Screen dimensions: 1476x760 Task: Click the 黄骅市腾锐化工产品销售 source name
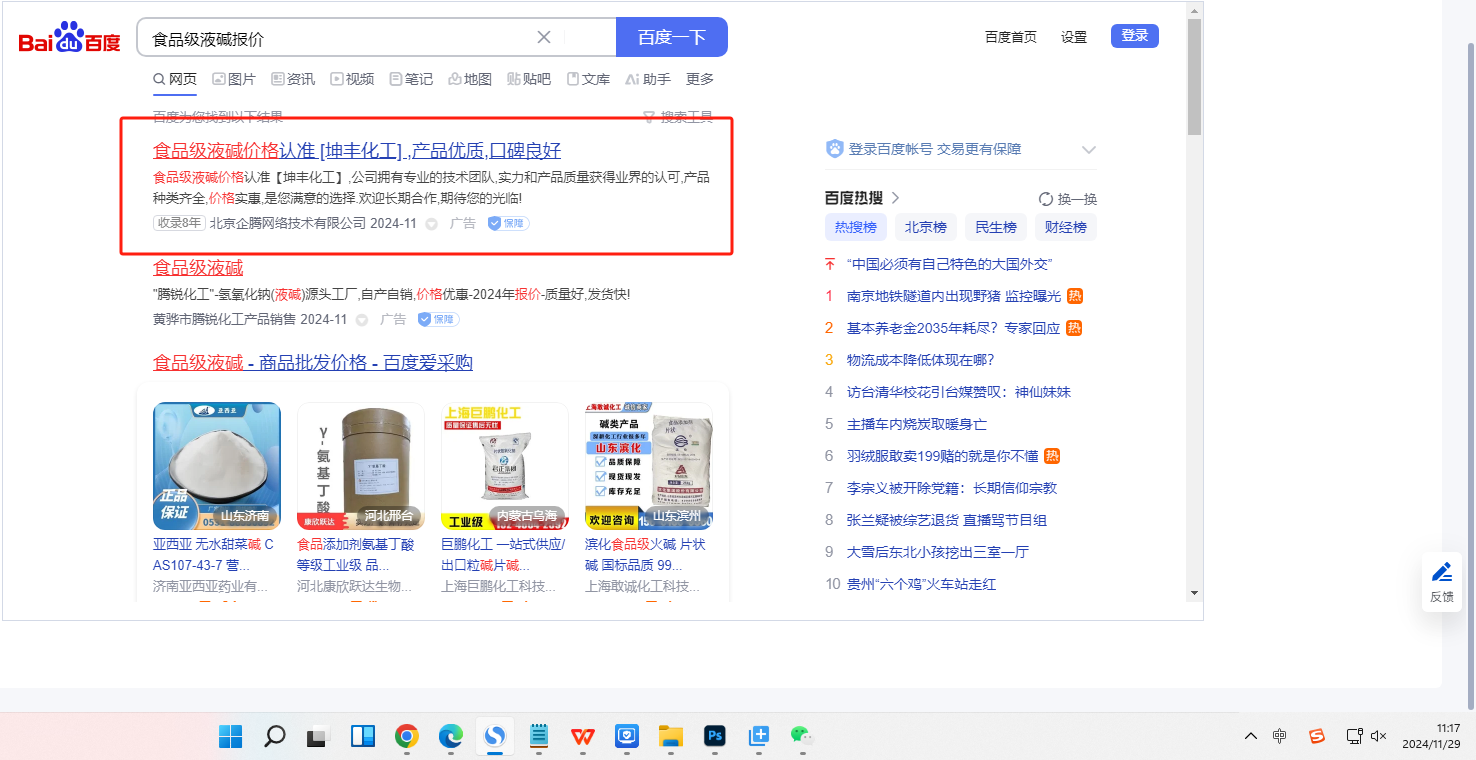click(x=224, y=319)
